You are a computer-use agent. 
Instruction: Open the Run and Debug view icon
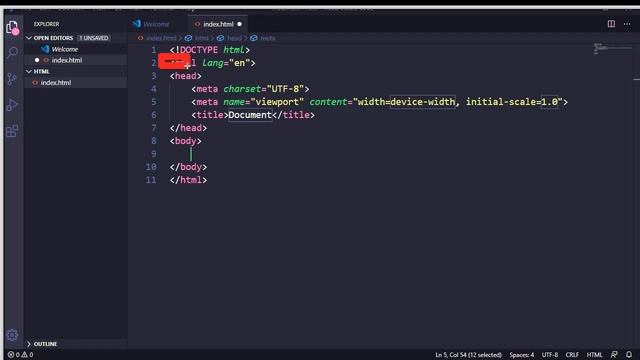12,105
